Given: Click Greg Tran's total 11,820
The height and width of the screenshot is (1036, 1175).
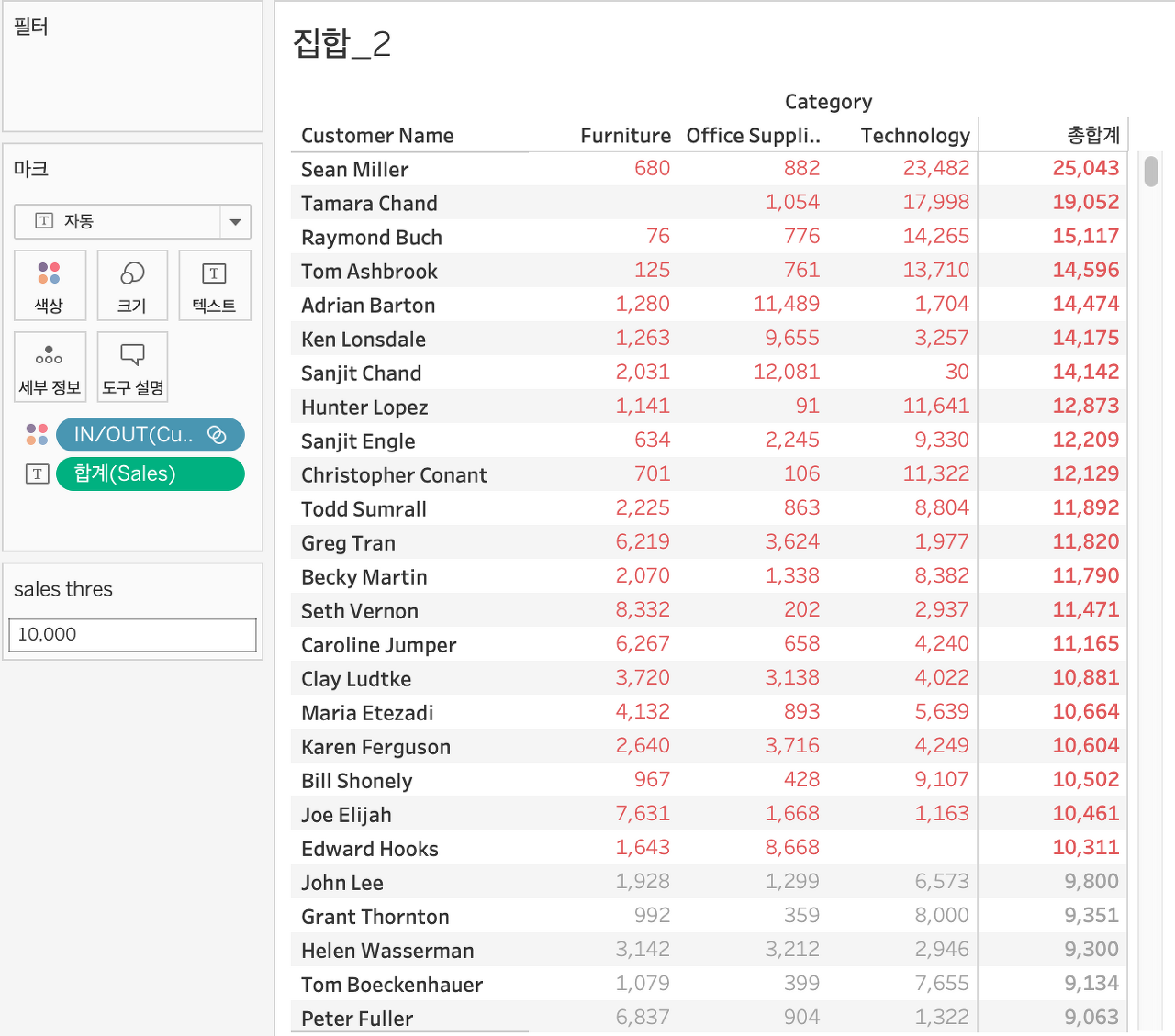Looking at the screenshot, I should [1086, 541].
